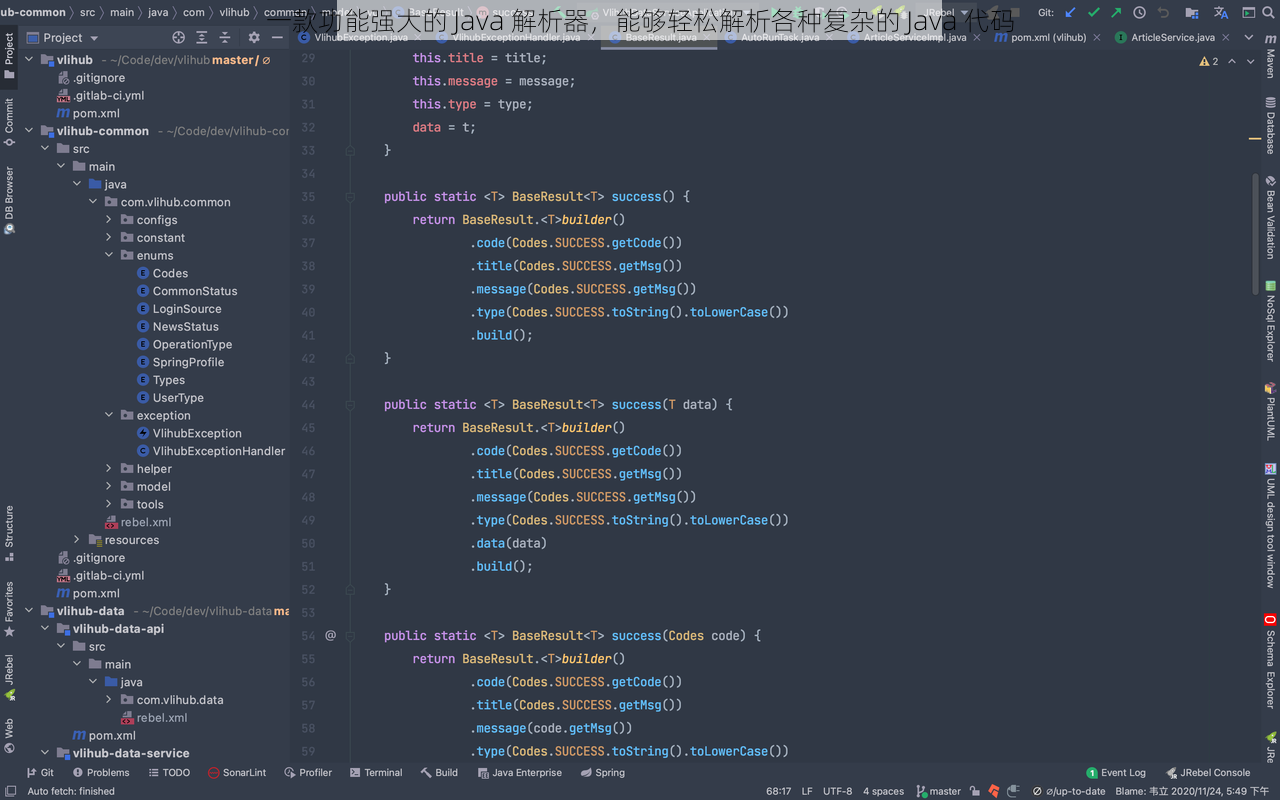Click the Git push arrow icon
The height and width of the screenshot is (800, 1280).
pos(1116,13)
